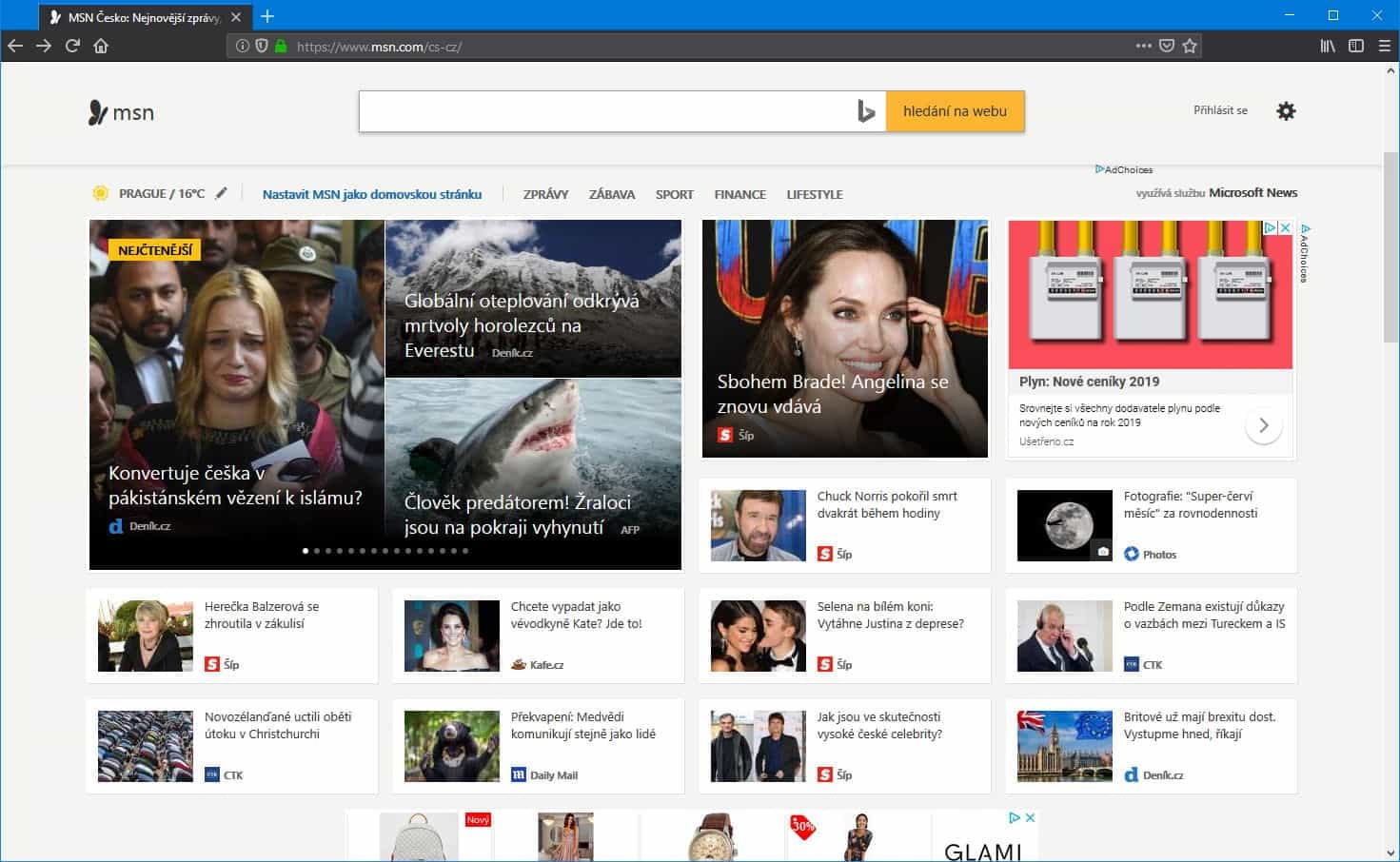The width and height of the screenshot is (1400, 862).
Task: Open Konvertuje češka v pákistánském vězení story
Action: coord(236,395)
